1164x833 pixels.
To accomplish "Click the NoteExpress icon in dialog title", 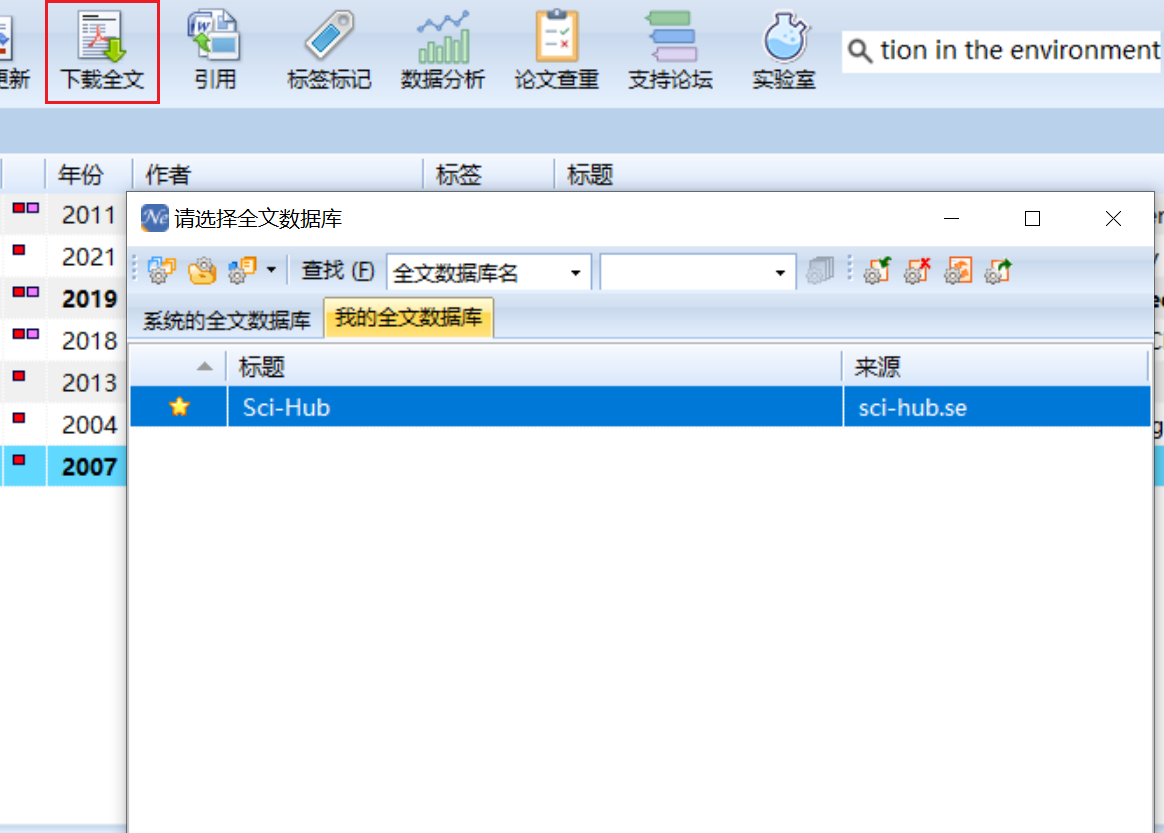I will (x=154, y=218).
